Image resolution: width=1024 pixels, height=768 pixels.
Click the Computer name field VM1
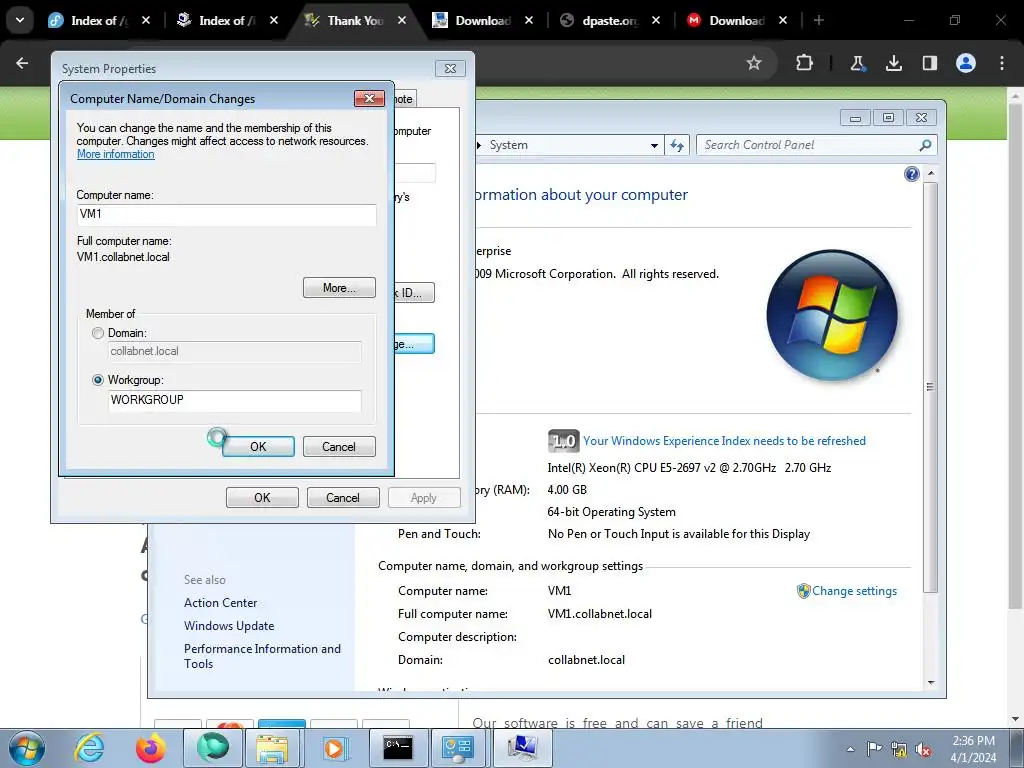click(x=227, y=215)
